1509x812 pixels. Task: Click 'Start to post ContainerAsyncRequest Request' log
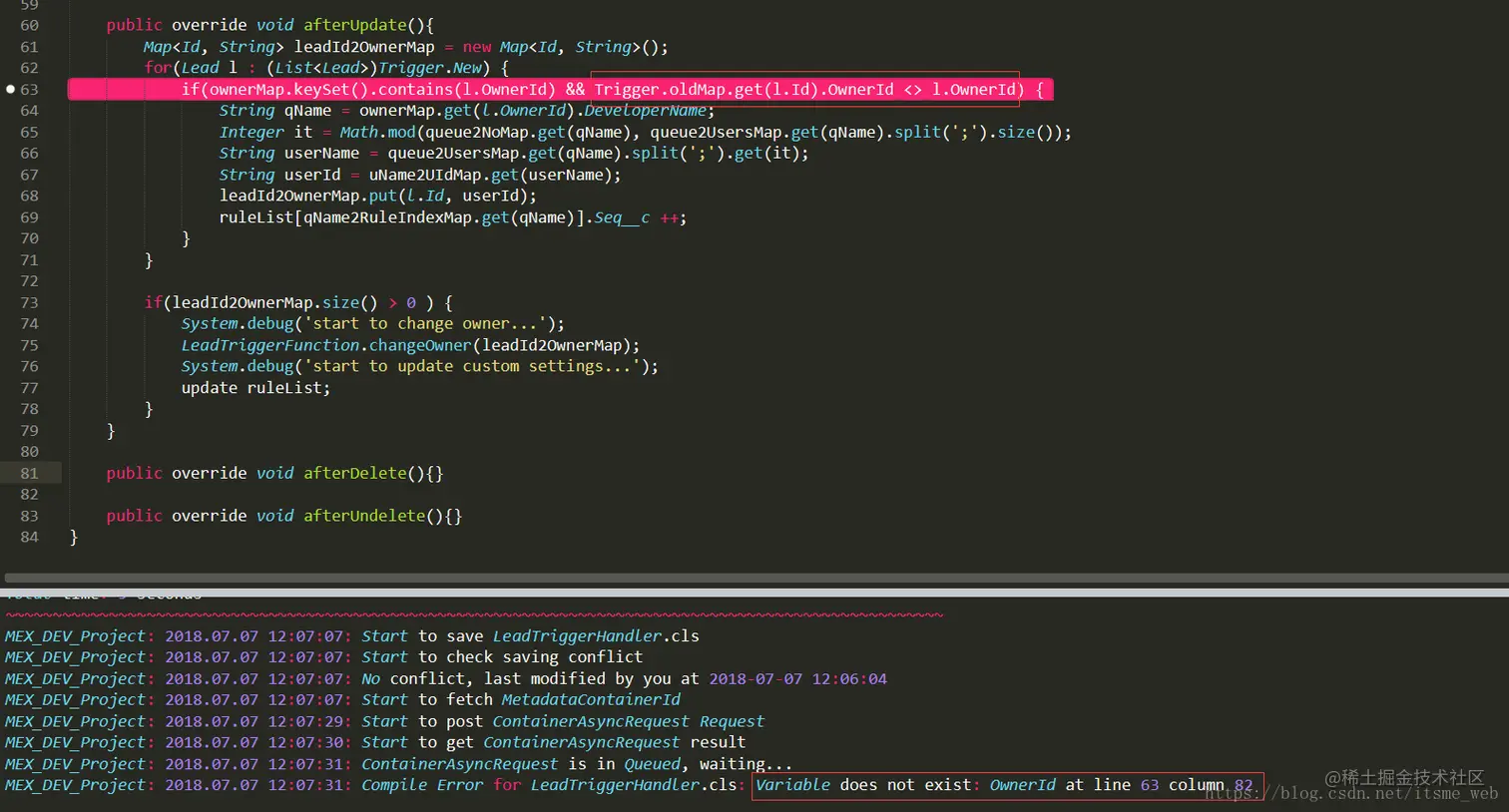click(563, 721)
